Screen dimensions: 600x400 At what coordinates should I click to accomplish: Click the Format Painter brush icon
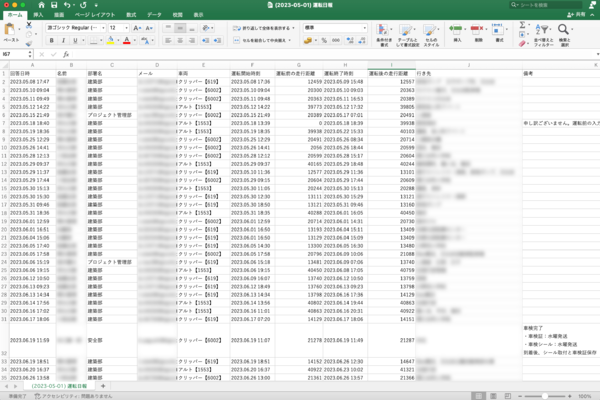pyautogui.click(x=29, y=44)
